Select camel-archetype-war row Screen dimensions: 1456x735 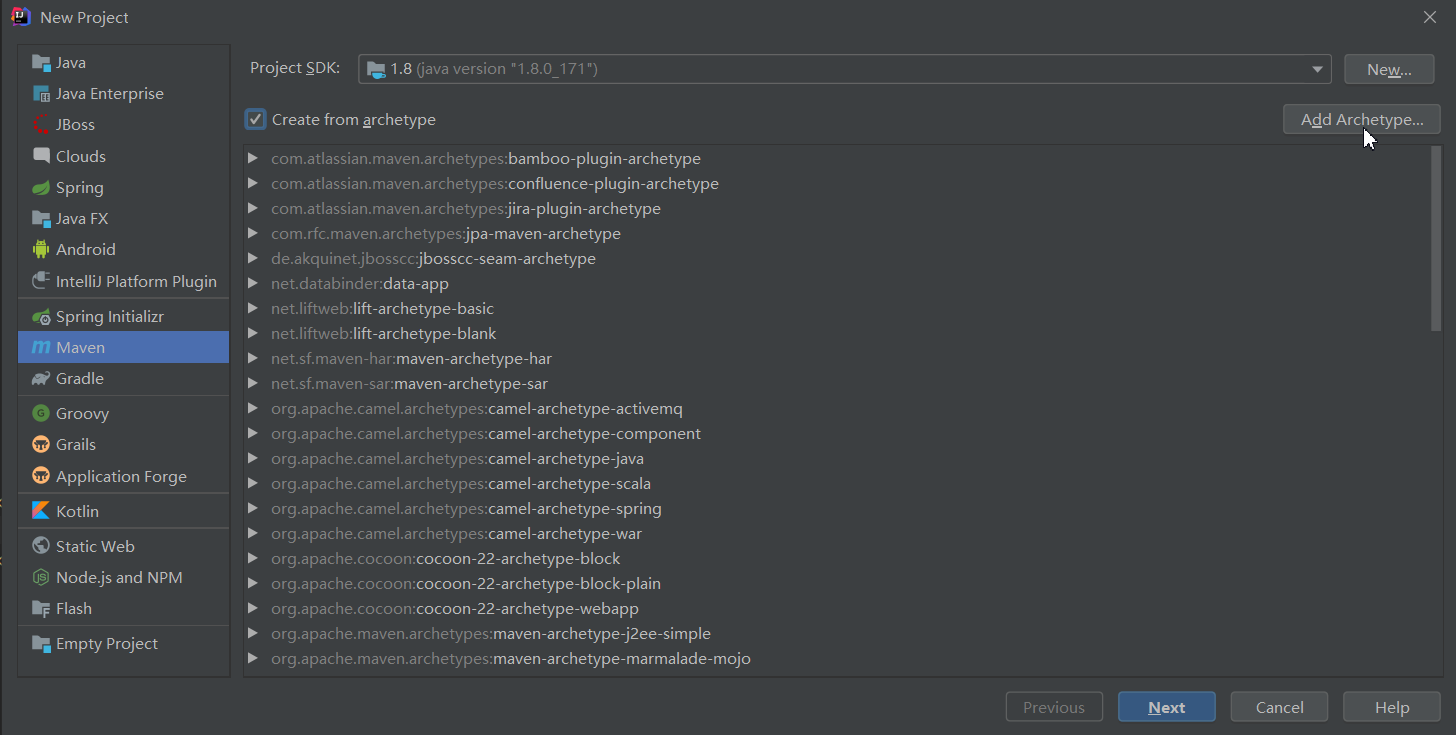tap(837, 533)
